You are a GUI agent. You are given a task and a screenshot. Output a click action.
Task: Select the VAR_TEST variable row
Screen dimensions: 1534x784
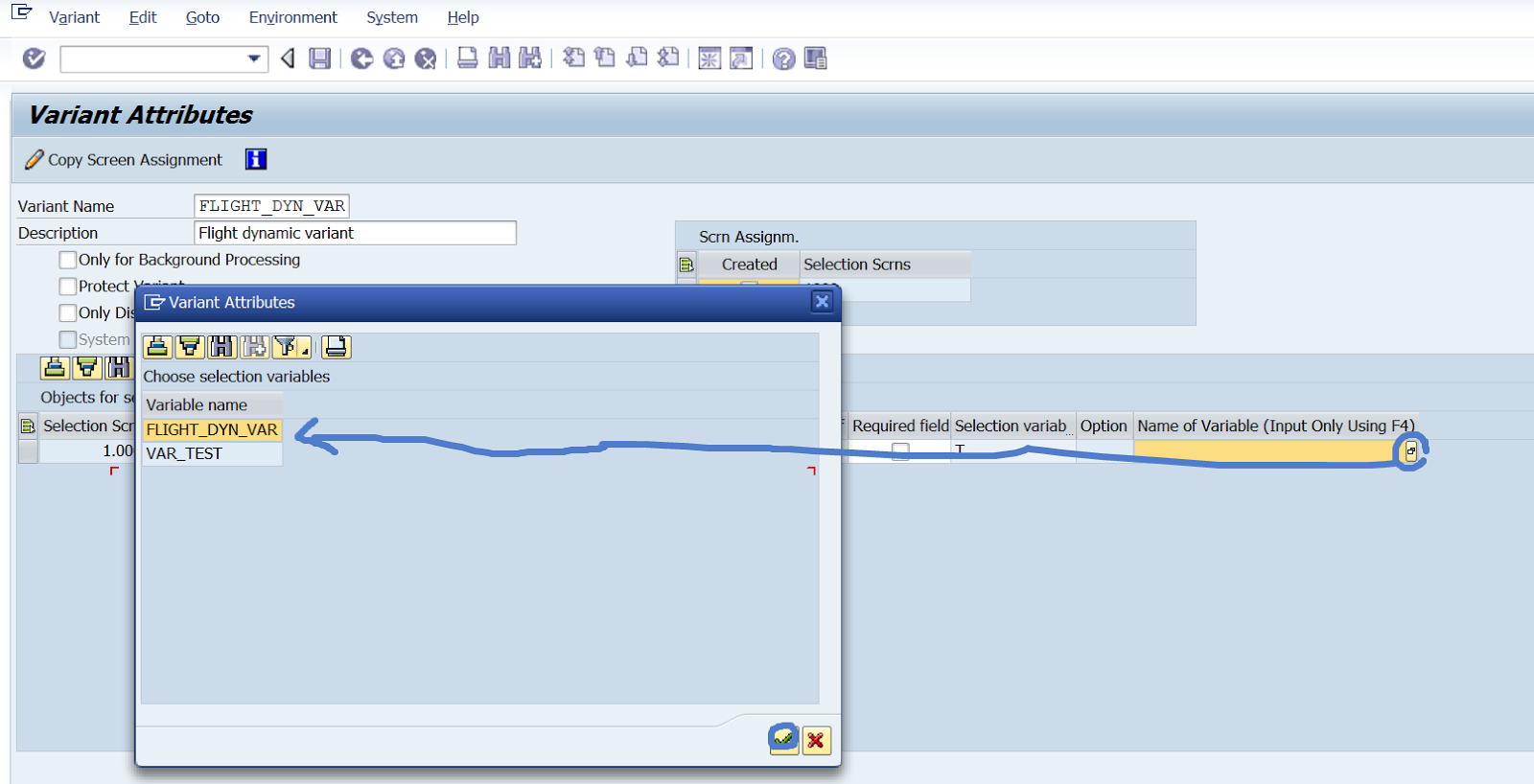[x=184, y=453]
